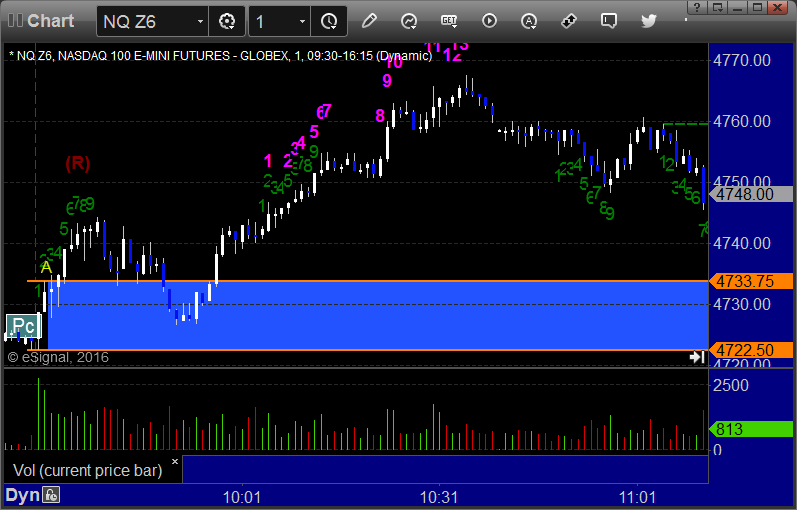Click the Twitter bird icon
This screenshot has height=510, width=797.
649,21
